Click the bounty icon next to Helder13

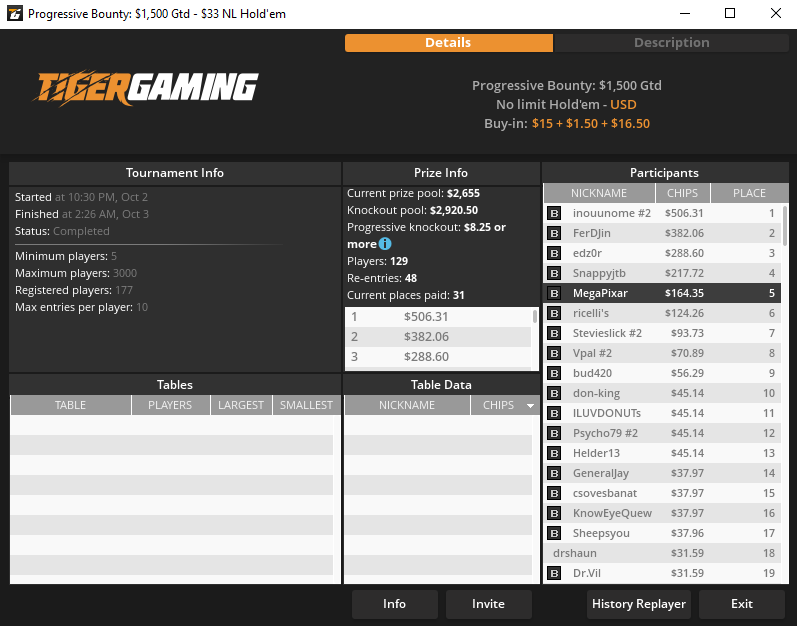click(x=554, y=453)
